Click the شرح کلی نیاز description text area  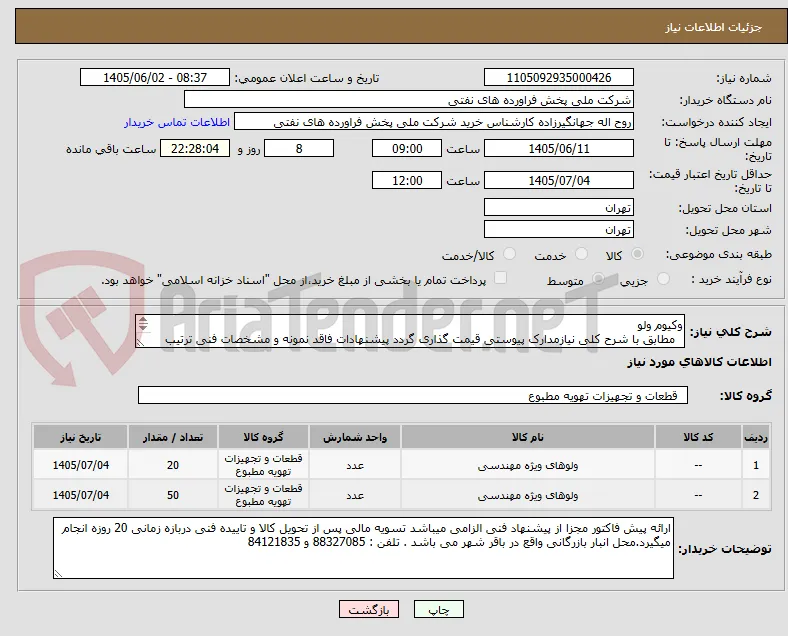[410, 332]
